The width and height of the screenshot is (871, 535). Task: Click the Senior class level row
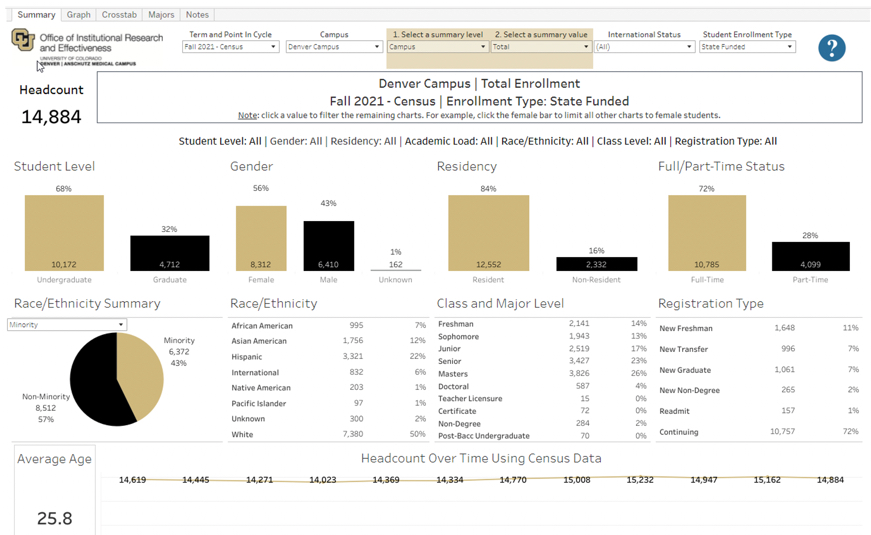[542, 361]
